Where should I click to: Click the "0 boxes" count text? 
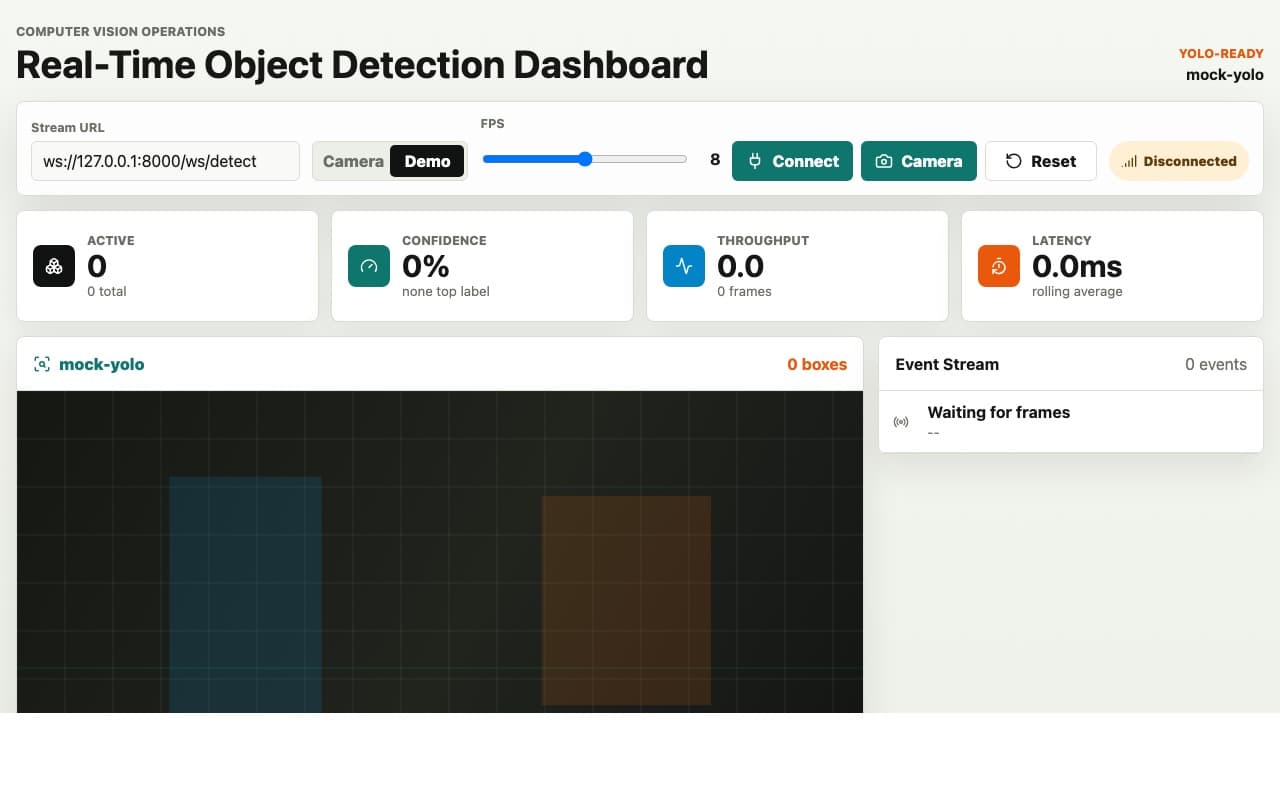pos(817,364)
